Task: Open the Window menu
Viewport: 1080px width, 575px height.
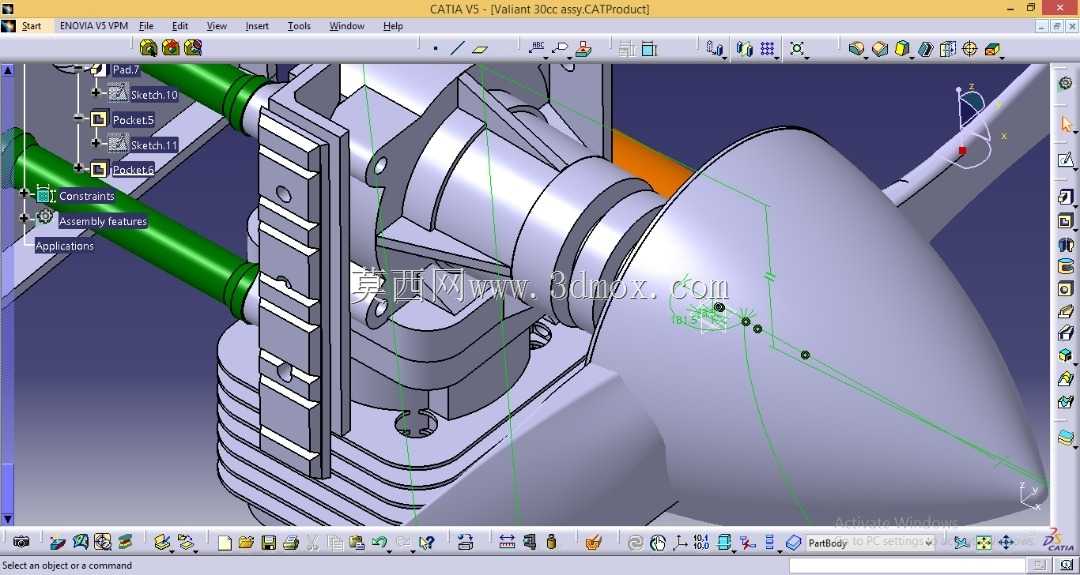Action: [x=346, y=26]
